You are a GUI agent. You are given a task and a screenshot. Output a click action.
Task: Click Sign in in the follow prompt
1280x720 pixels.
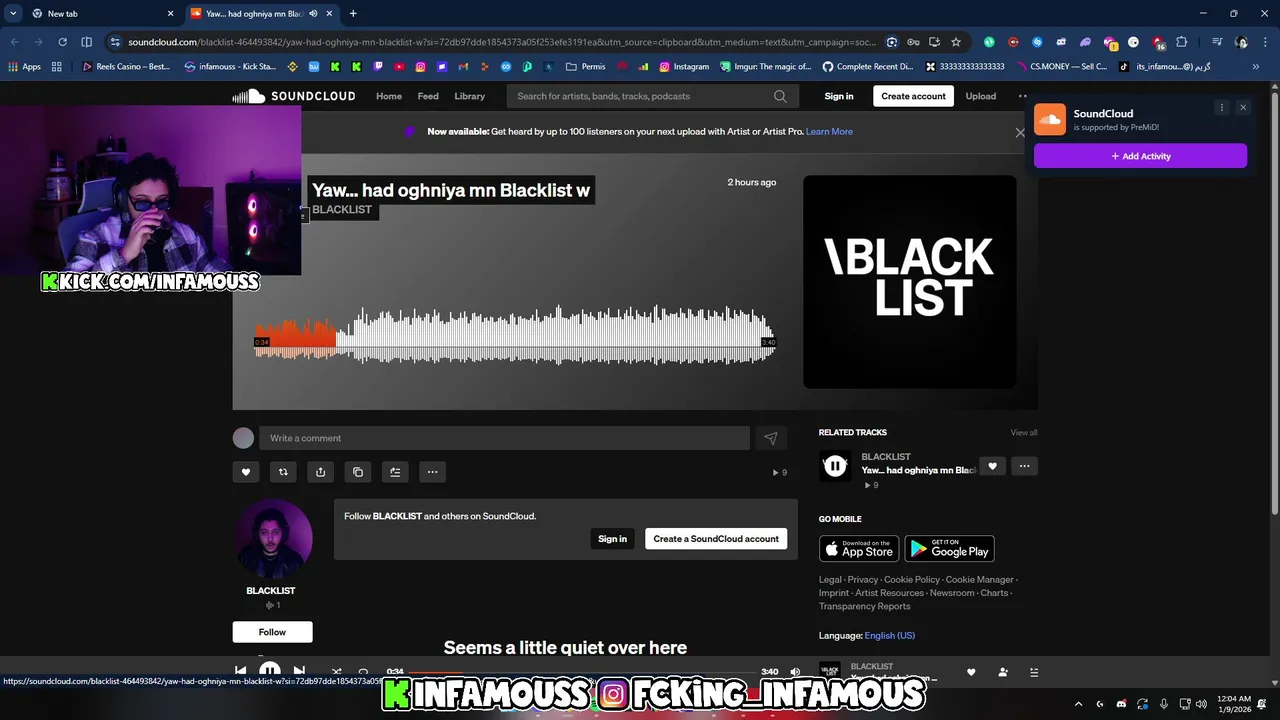pos(612,539)
